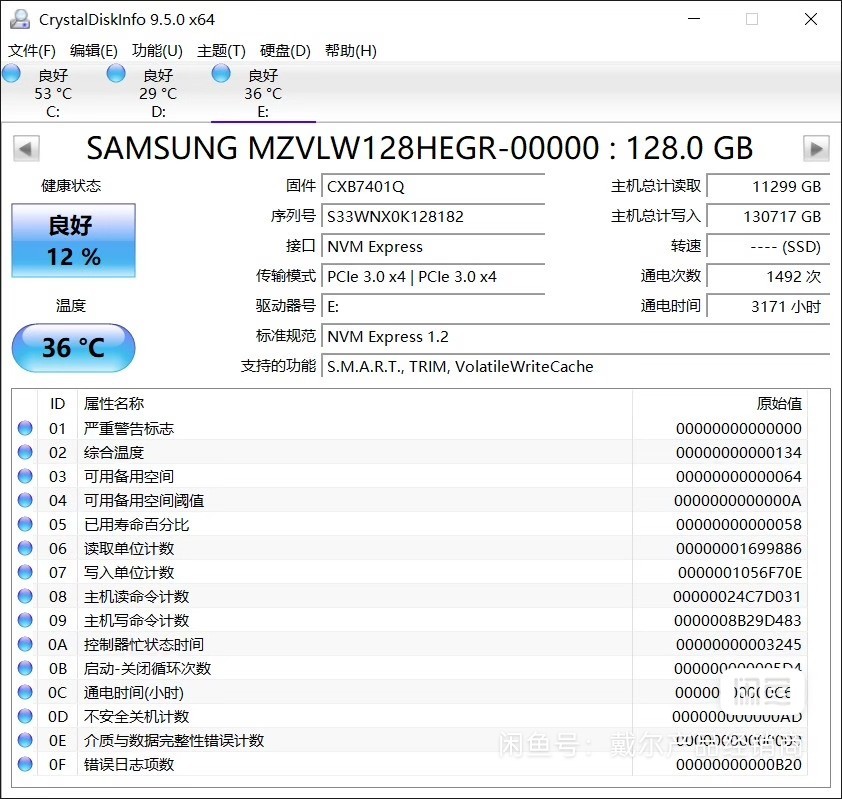Click the power on count 1492 次

(x=768, y=277)
